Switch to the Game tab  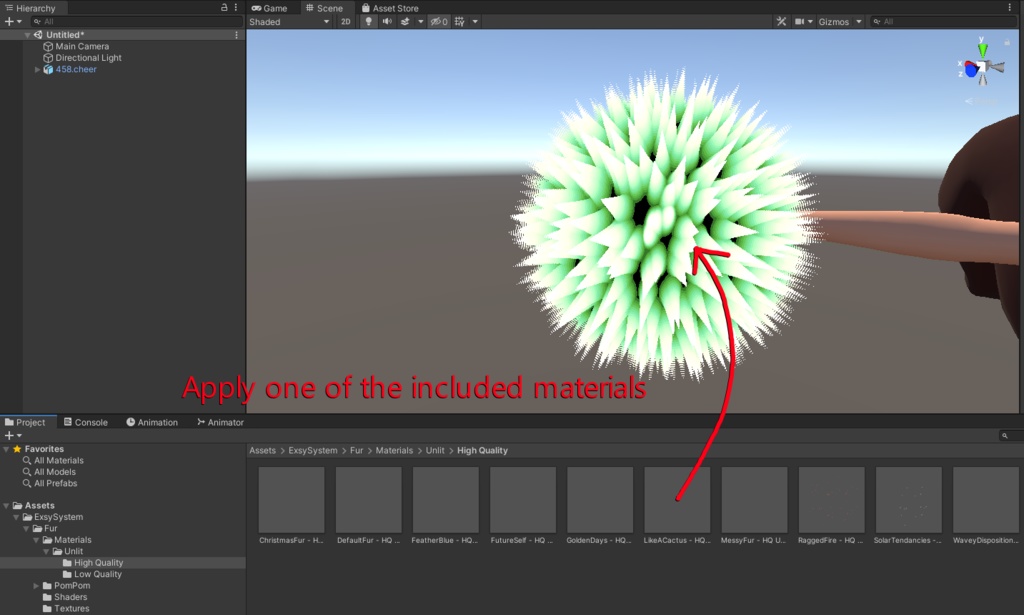click(269, 8)
